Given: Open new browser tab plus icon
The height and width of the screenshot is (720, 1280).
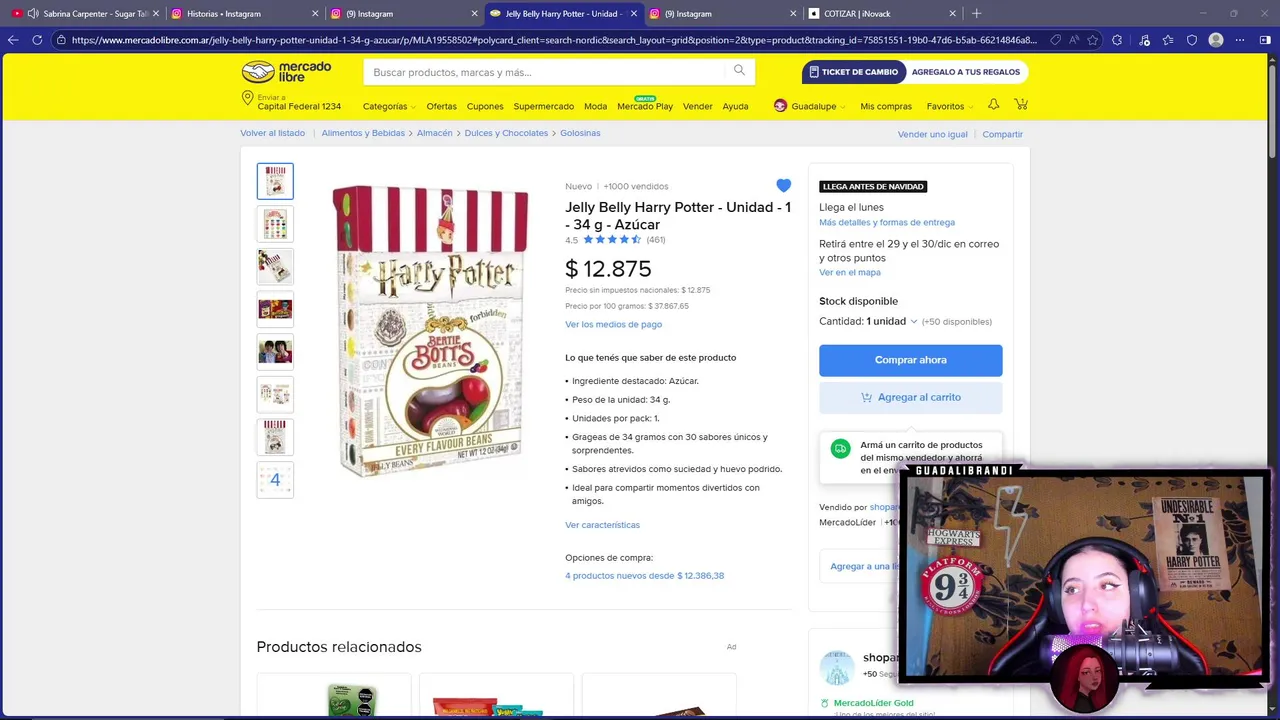Looking at the screenshot, I should coord(976,13).
